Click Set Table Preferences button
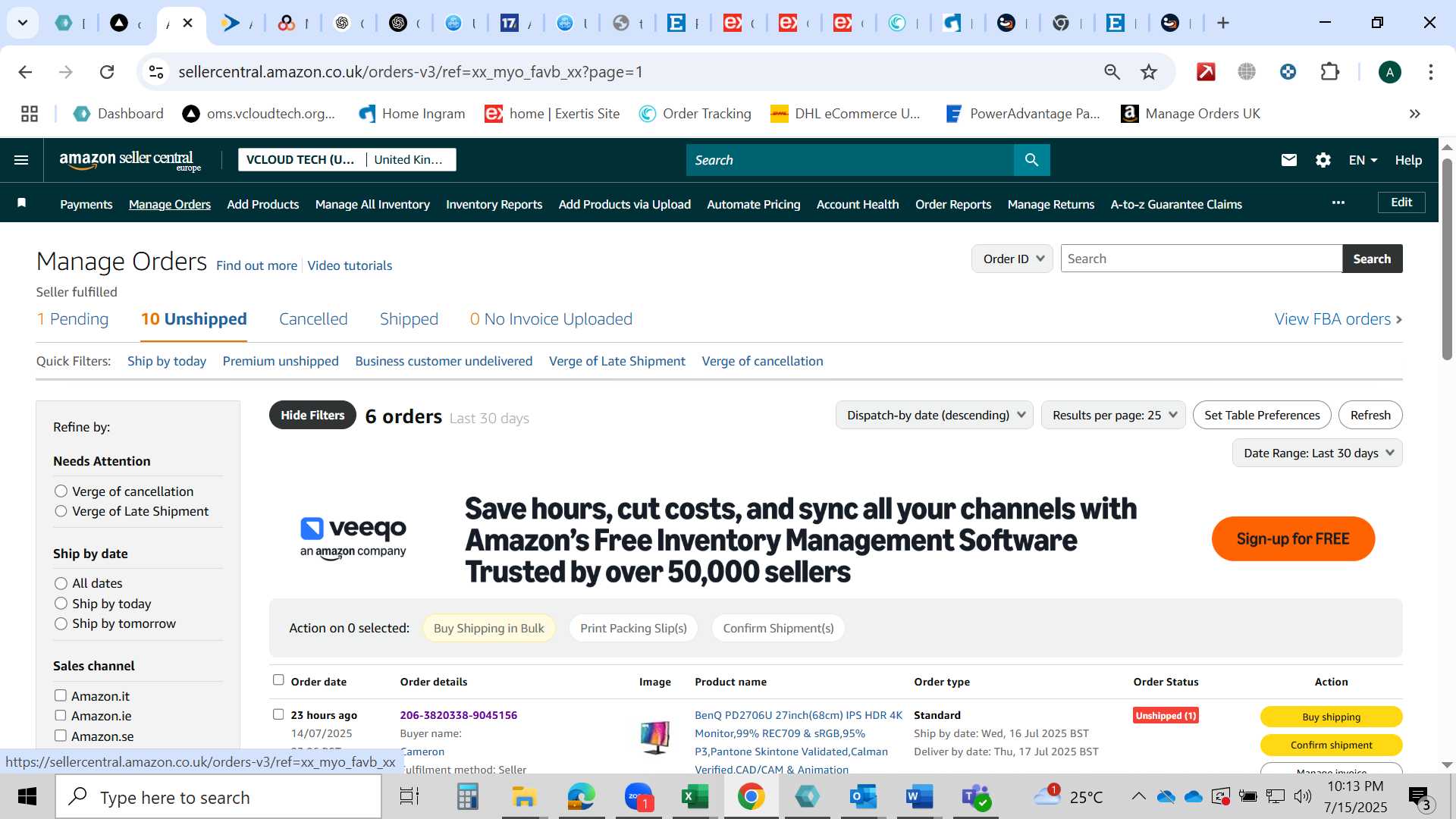The width and height of the screenshot is (1456, 819). [x=1262, y=415]
